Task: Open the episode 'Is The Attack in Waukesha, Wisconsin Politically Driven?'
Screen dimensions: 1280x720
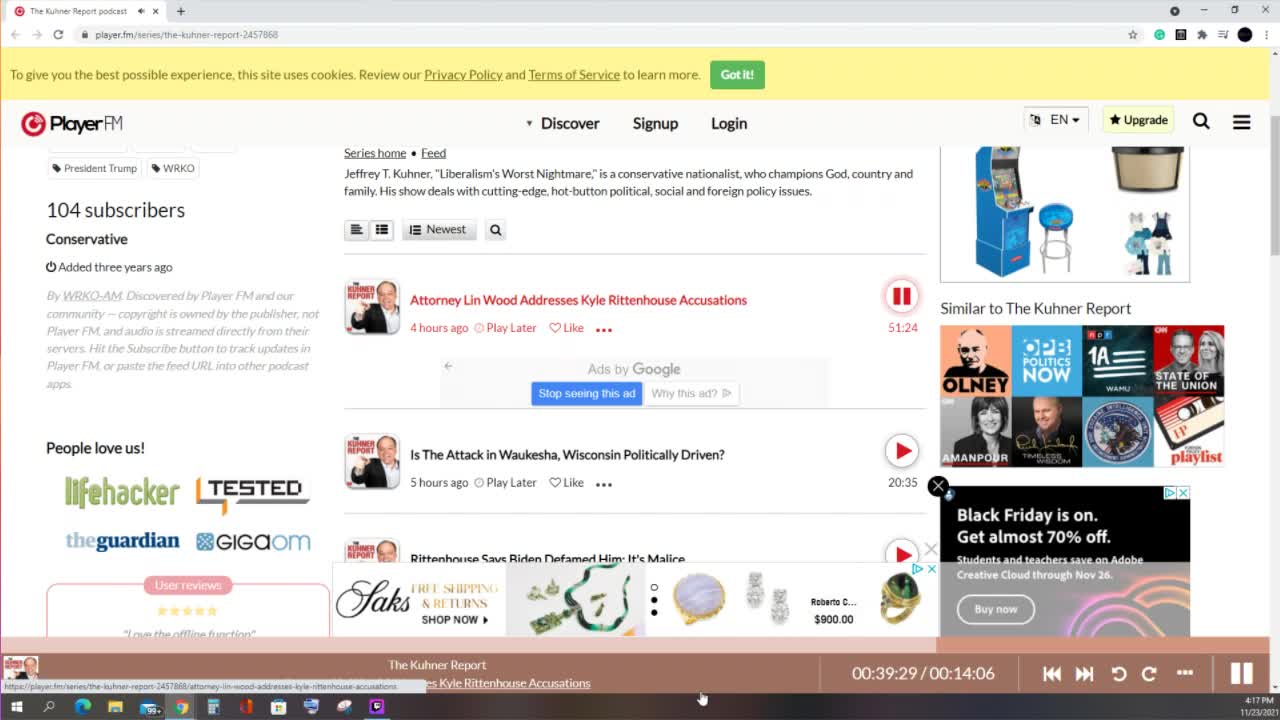Action: click(x=567, y=455)
